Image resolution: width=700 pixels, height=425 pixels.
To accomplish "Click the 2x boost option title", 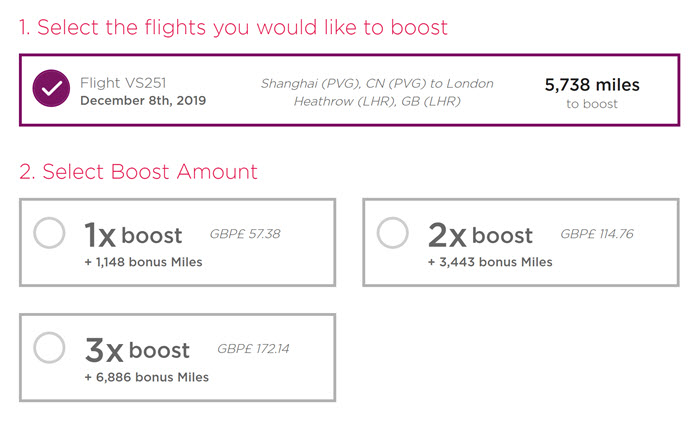I will (x=480, y=235).
